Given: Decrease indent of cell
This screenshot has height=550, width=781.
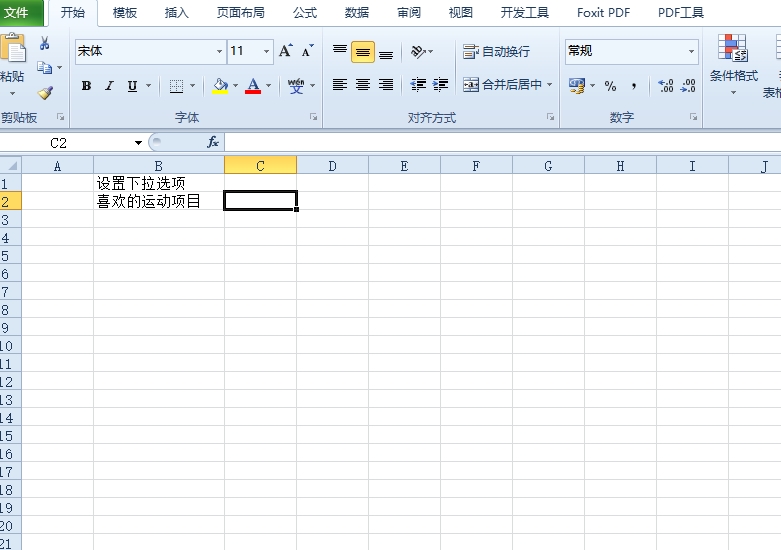Looking at the screenshot, I should click(x=418, y=85).
